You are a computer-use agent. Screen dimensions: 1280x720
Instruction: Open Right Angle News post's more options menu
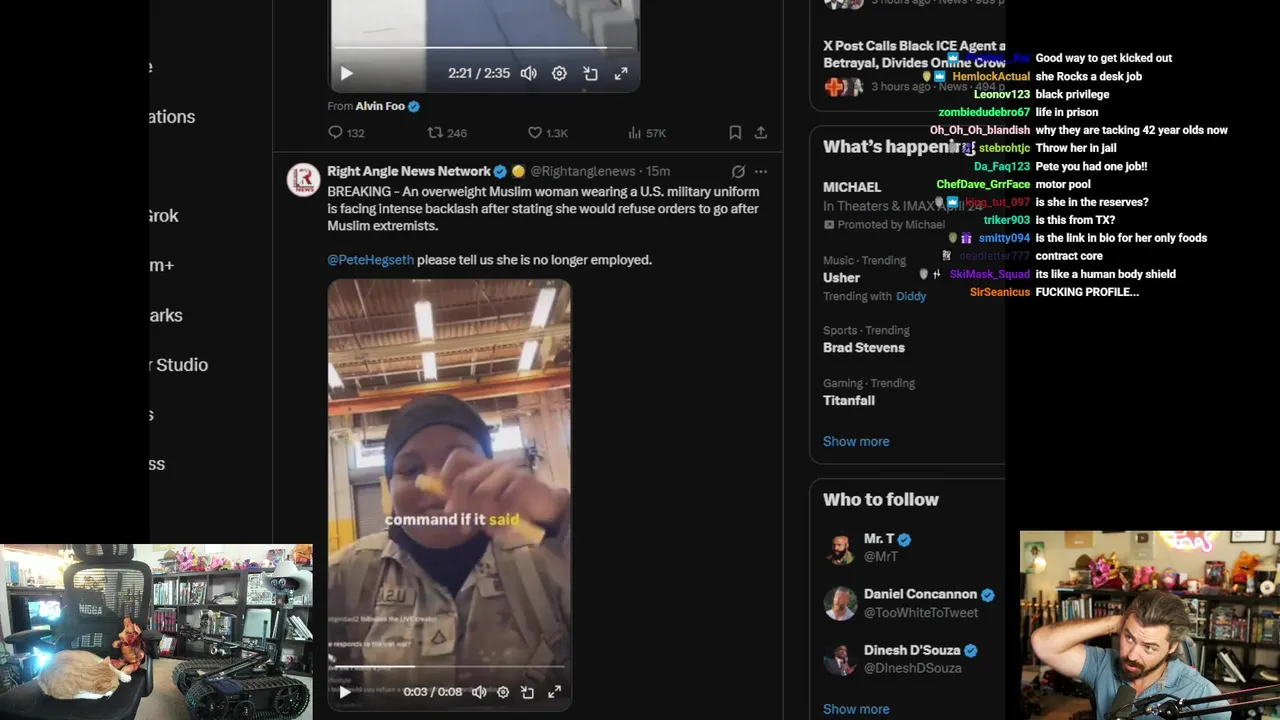coord(761,171)
